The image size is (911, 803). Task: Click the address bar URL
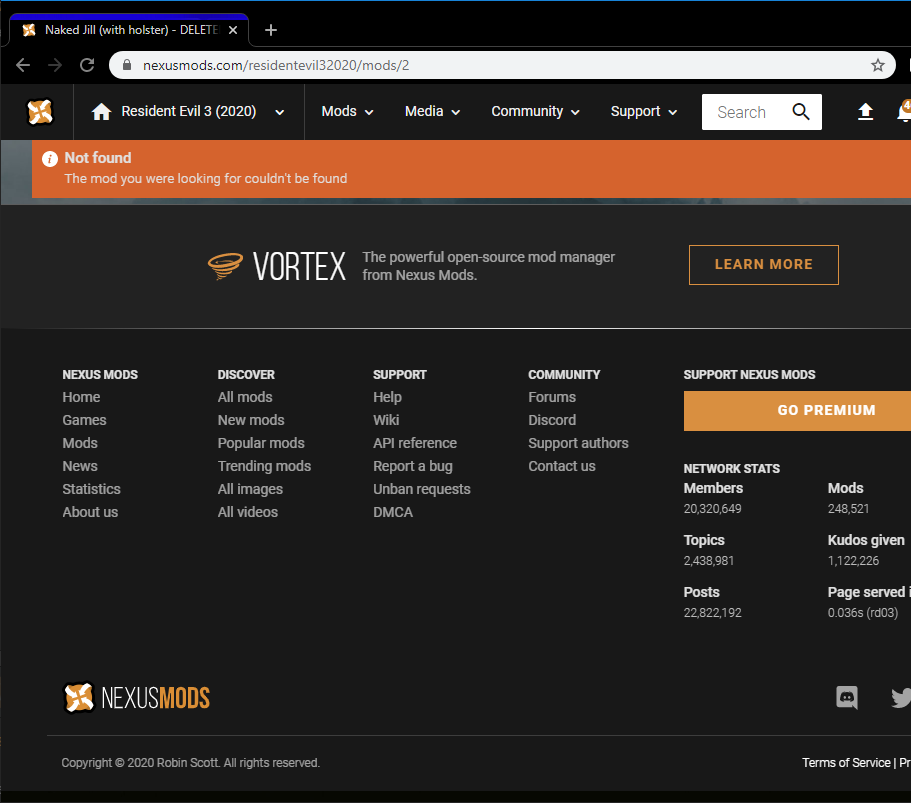pos(276,65)
